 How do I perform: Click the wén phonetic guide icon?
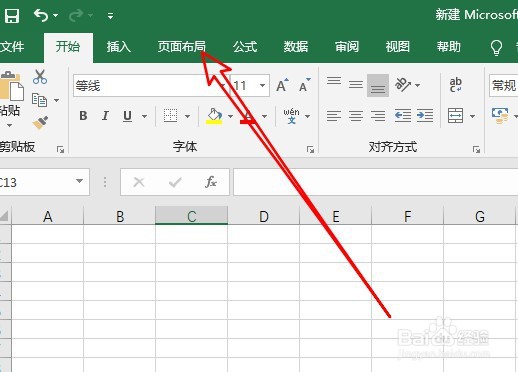291,116
